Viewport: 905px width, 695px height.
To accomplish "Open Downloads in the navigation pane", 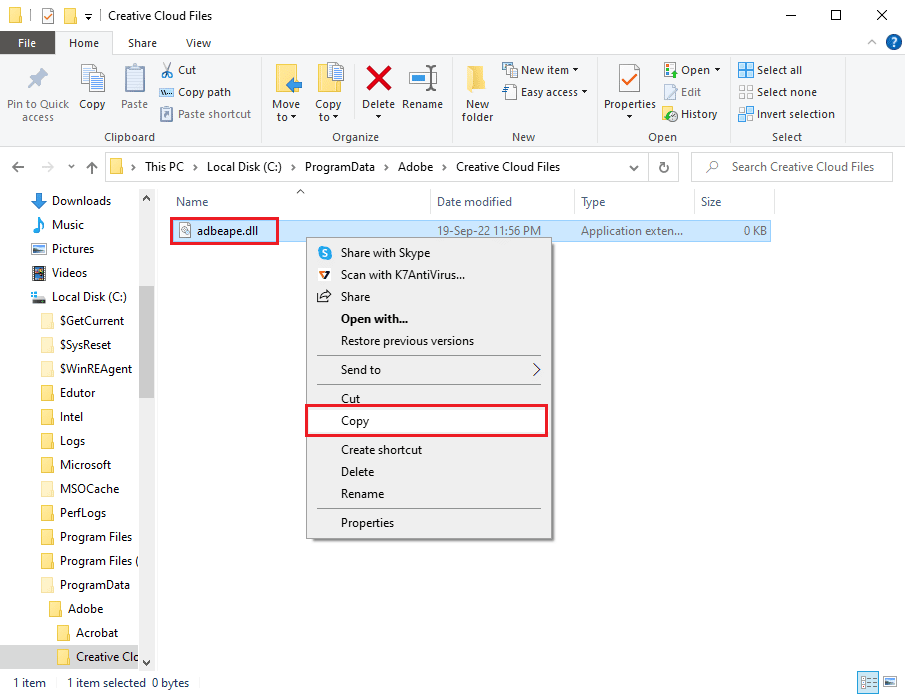I will pos(70,201).
